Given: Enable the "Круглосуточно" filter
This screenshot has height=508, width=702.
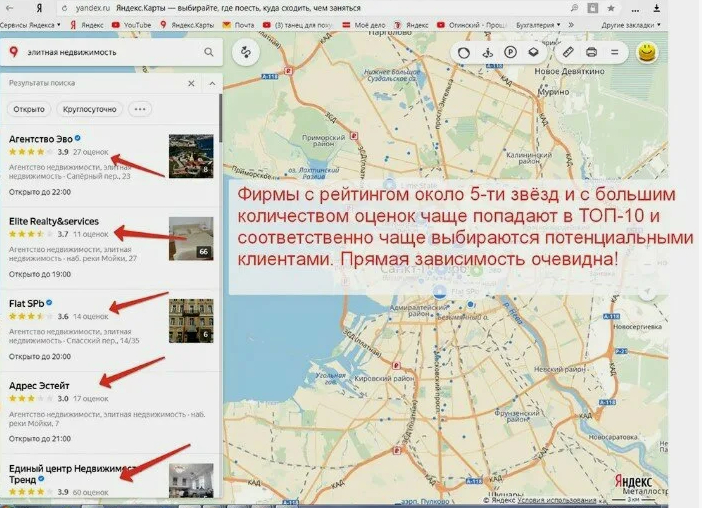Looking at the screenshot, I should 89,109.
